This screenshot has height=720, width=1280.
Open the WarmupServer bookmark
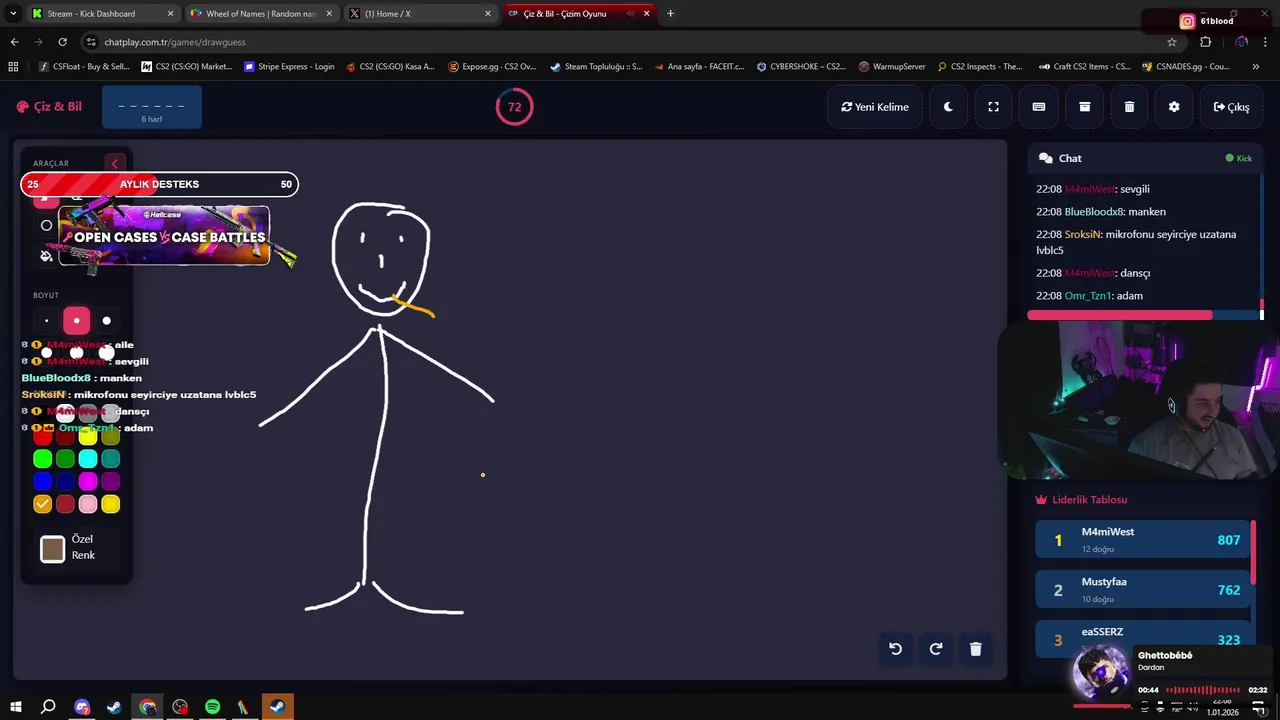(x=892, y=67)
